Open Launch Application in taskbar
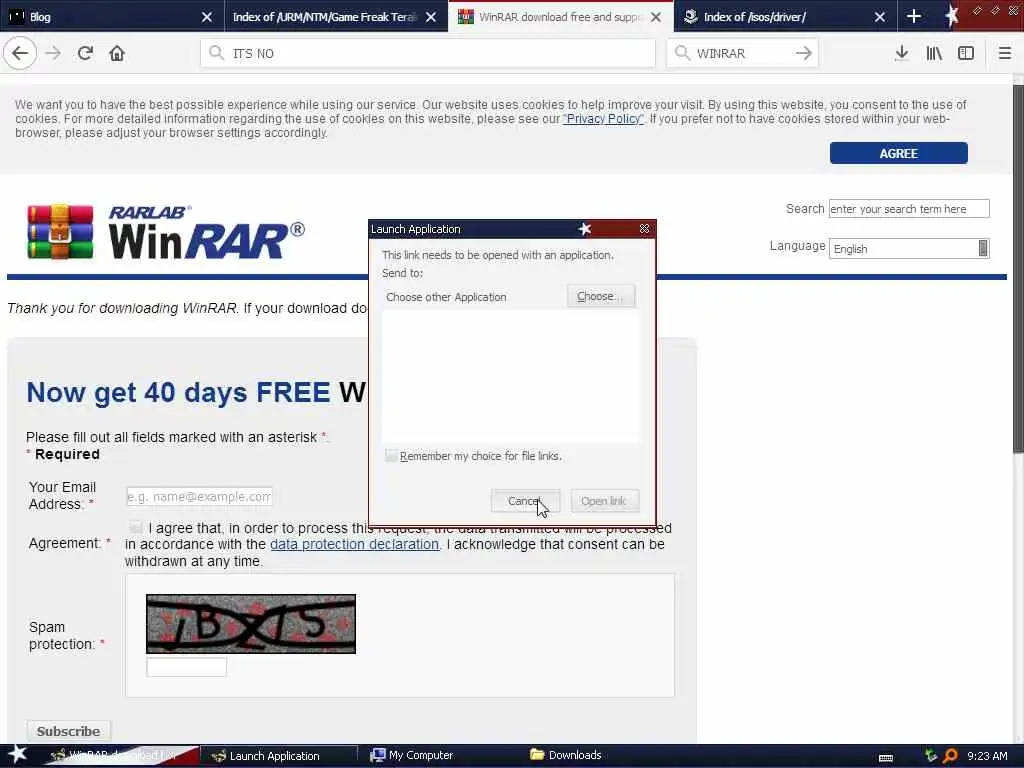The width and height of the screenshot is (1024, 768). point(278,756)
